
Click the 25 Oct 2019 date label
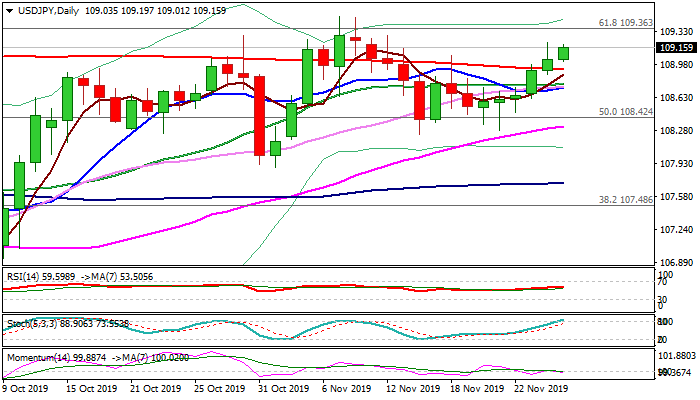[220, 388]
